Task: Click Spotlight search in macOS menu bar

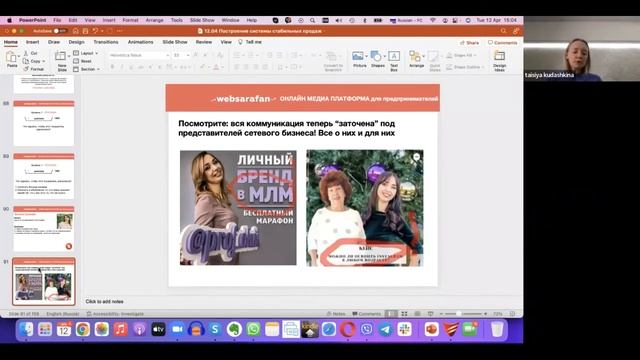Action: 312,20
